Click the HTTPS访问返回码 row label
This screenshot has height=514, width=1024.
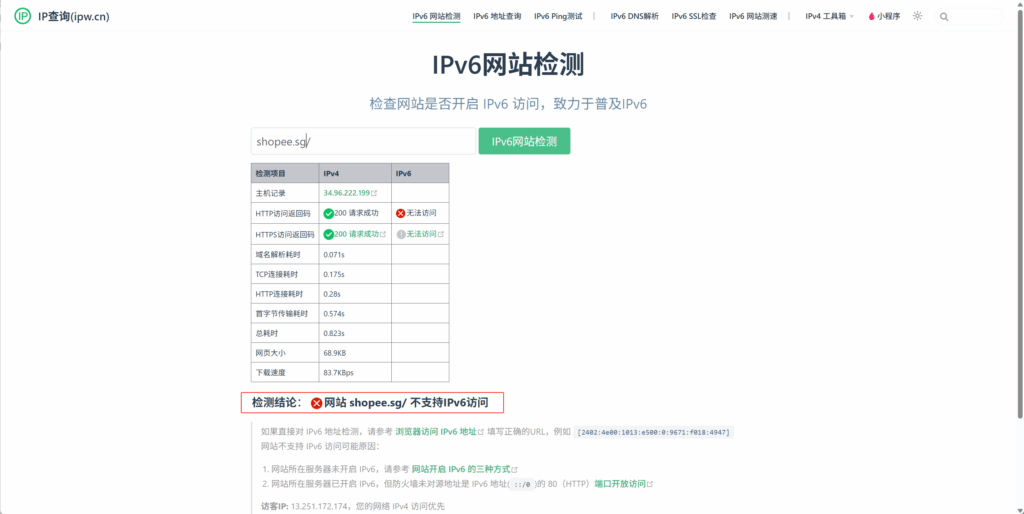285,234
